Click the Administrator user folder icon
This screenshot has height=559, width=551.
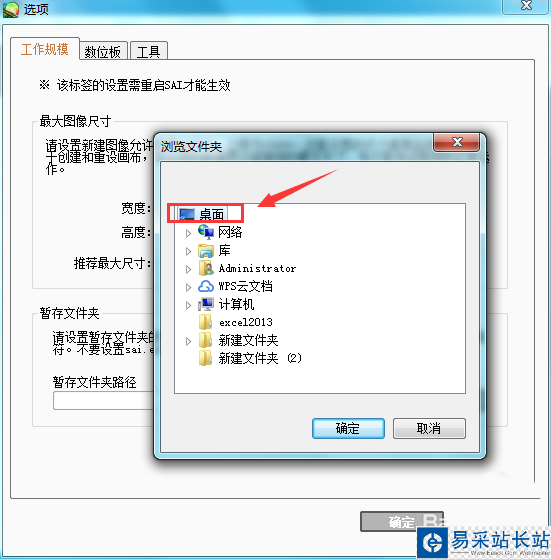click(x=206, y=268)
